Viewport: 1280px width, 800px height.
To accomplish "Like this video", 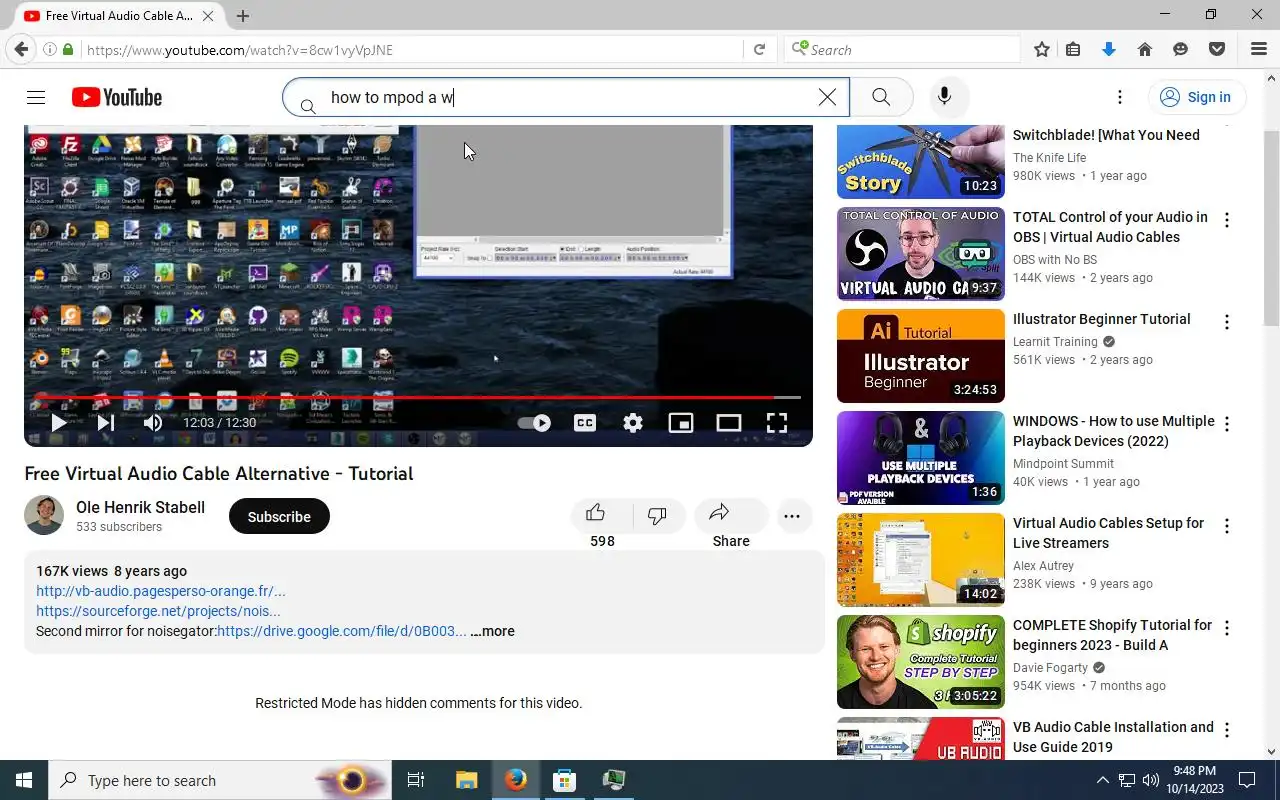I will (x=596, y=514).
